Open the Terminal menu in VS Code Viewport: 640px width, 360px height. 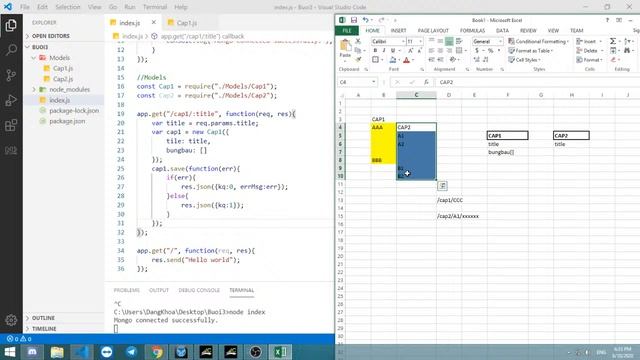pyautogui.click(x=155, y=7)
